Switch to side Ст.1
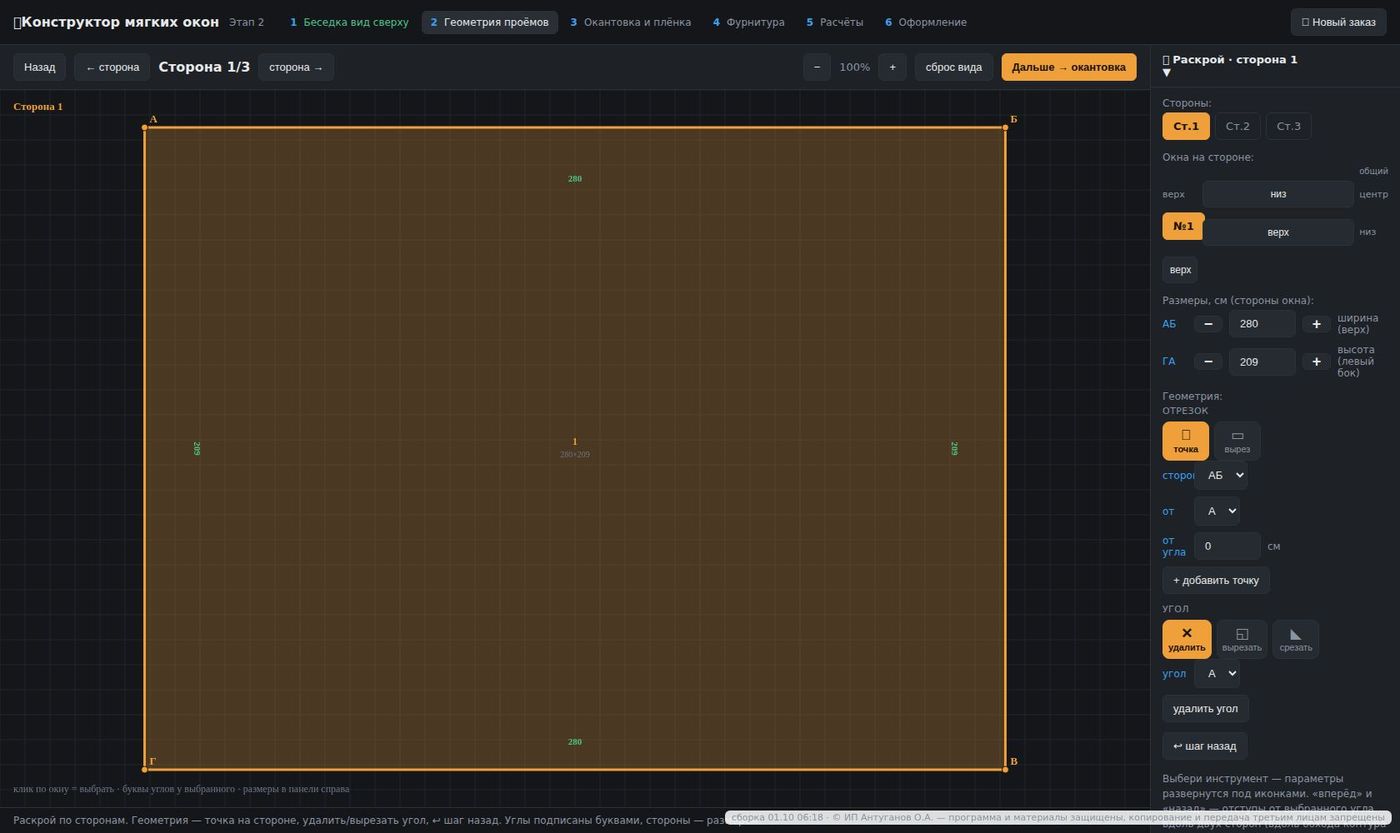 click(1186, 126)
